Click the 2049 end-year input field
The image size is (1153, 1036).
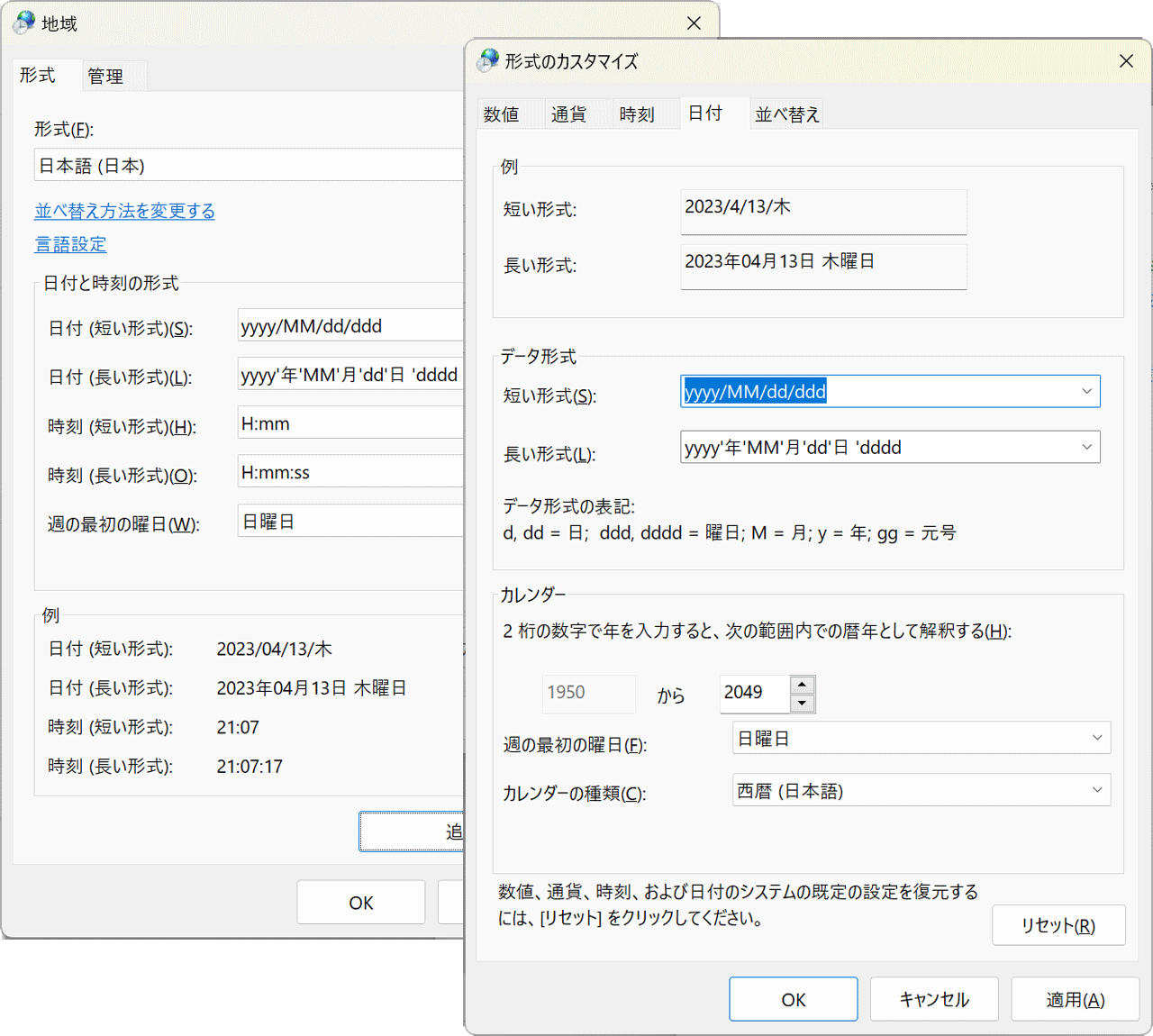(x=755, y=693)
